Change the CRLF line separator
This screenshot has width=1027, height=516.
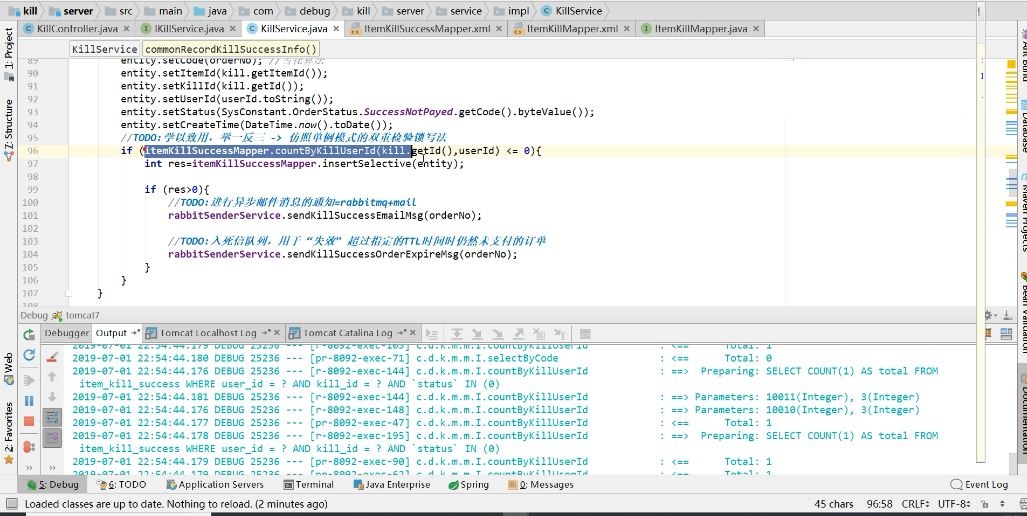tap(916, 504)
